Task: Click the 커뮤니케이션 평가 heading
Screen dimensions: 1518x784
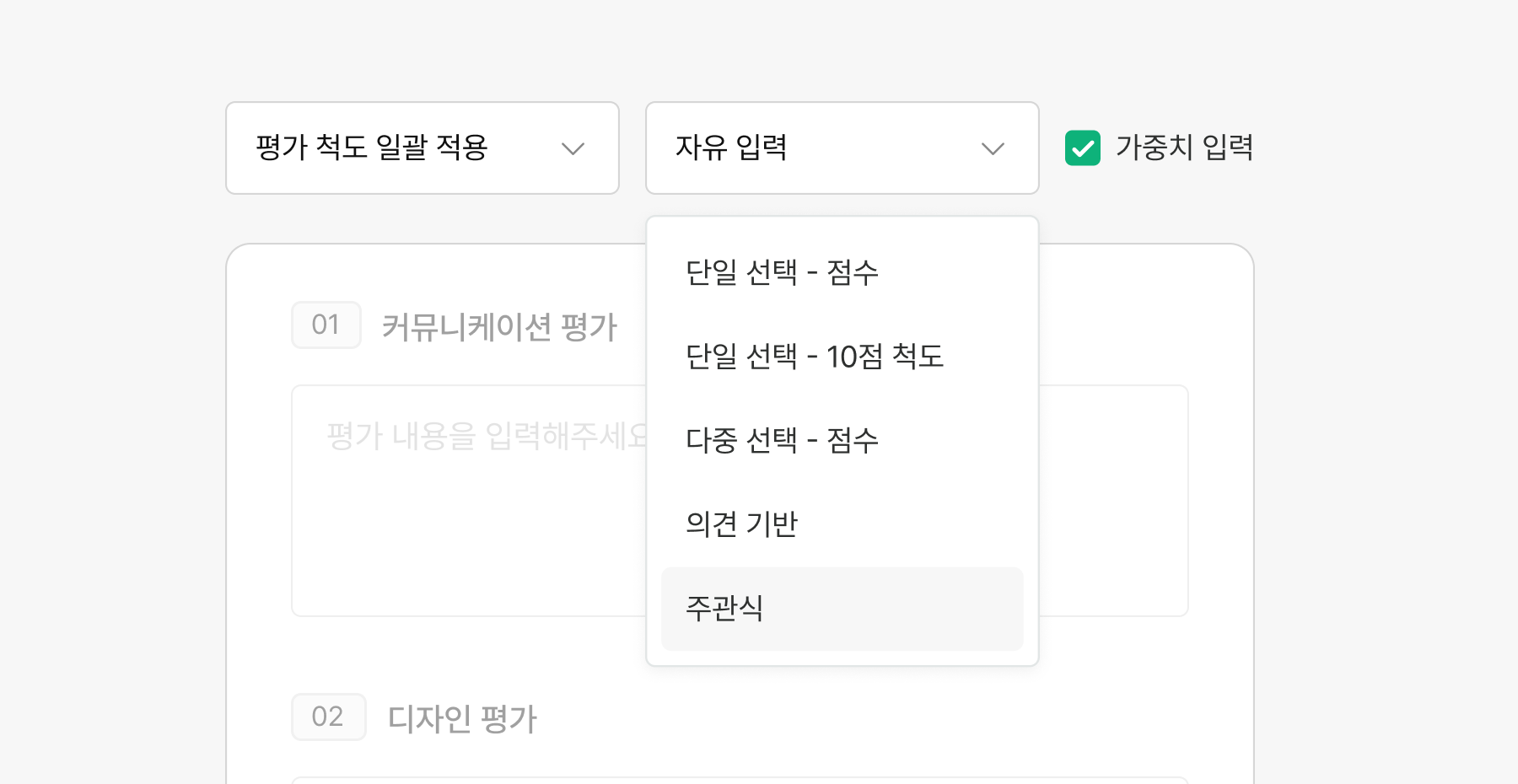Action: (499, 326)
